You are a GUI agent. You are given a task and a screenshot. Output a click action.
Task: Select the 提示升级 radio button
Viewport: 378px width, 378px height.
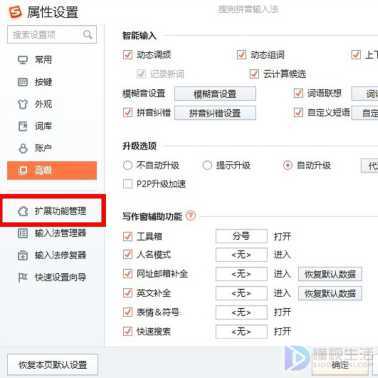[207, 165]
